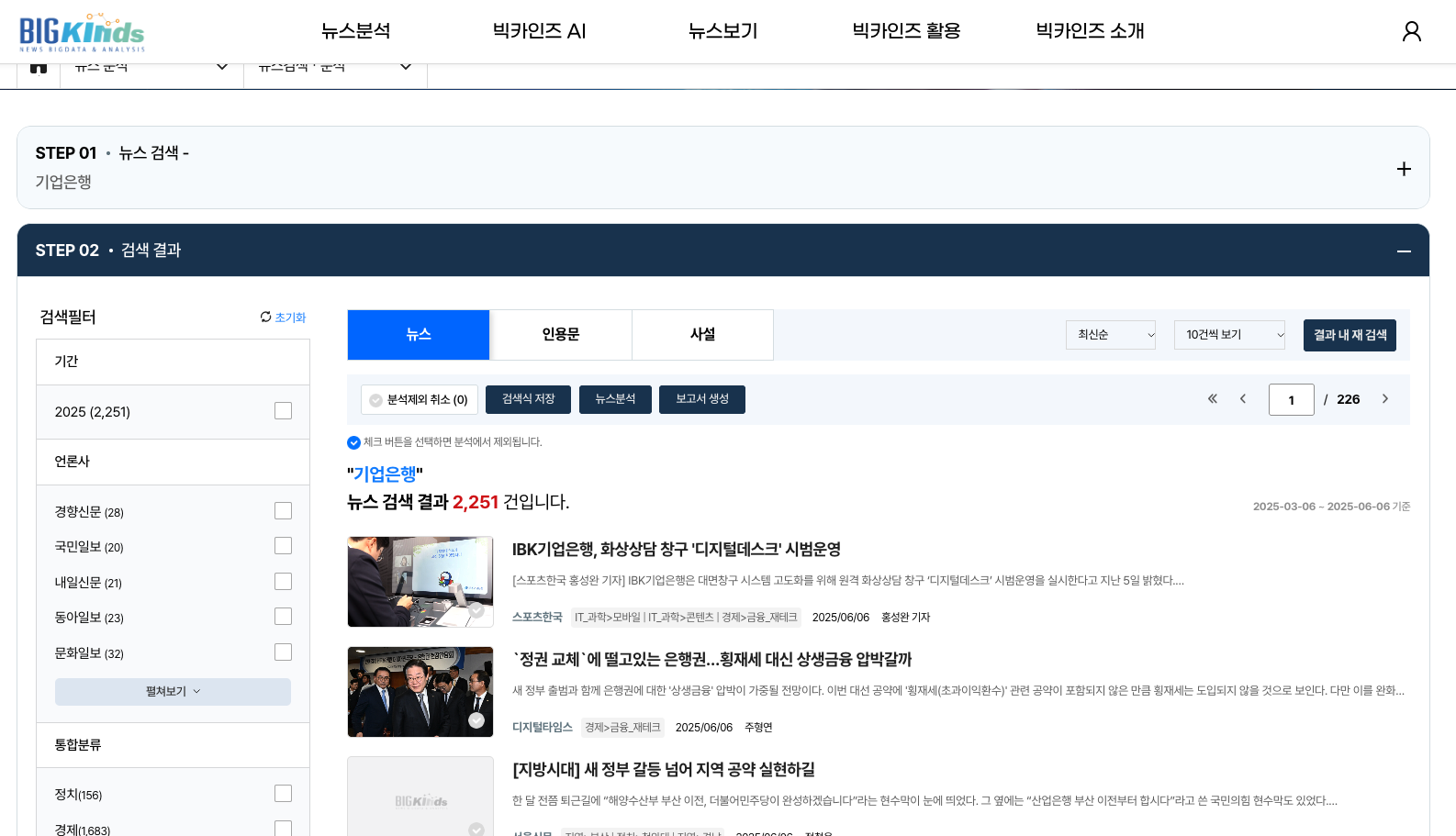This screenshot has height=836, width=1456.
Task: Click 분석제외 취소 (0) button
Action: click(420, 400)
